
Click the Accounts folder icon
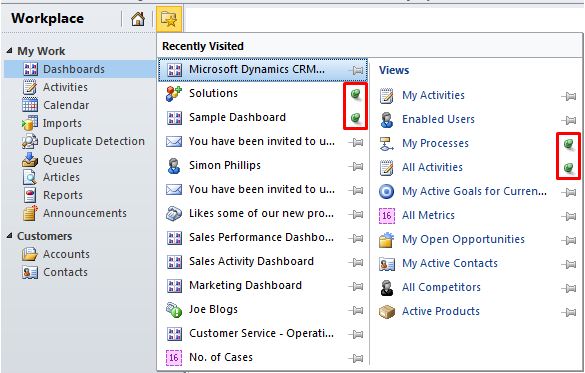30,254
